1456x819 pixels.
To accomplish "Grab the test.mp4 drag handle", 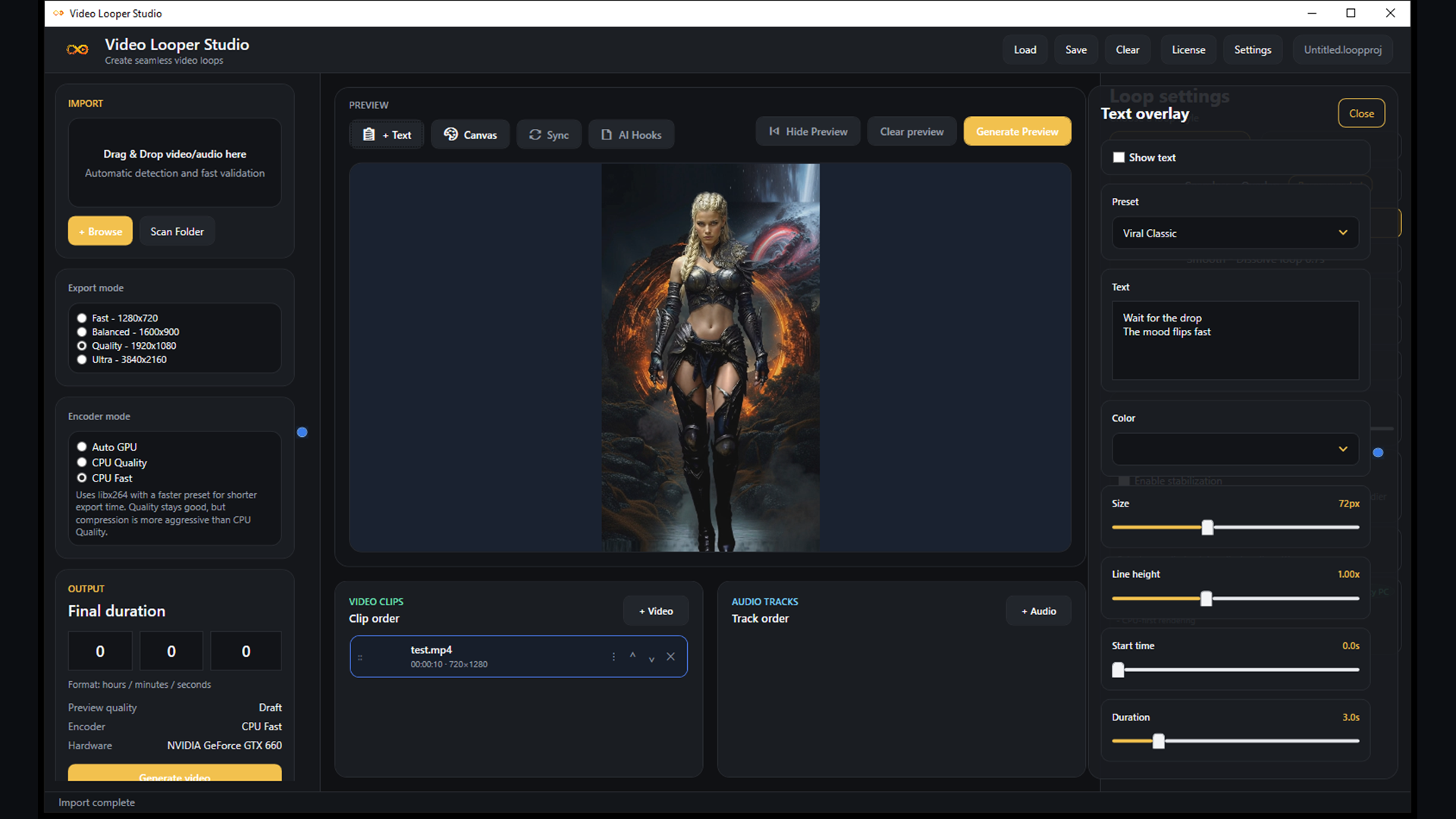I will point(360,657).
